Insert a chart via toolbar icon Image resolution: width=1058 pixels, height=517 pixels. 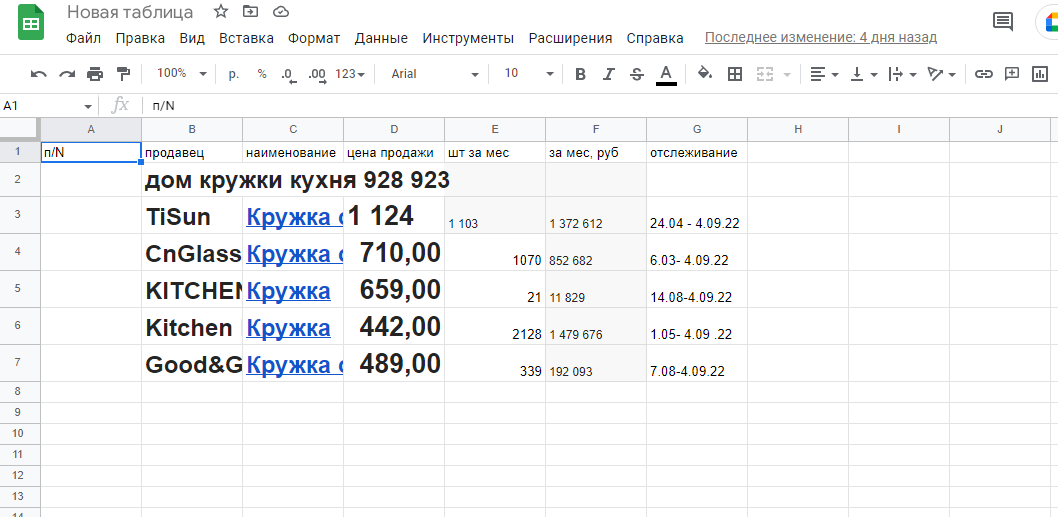coord(1040,74)
